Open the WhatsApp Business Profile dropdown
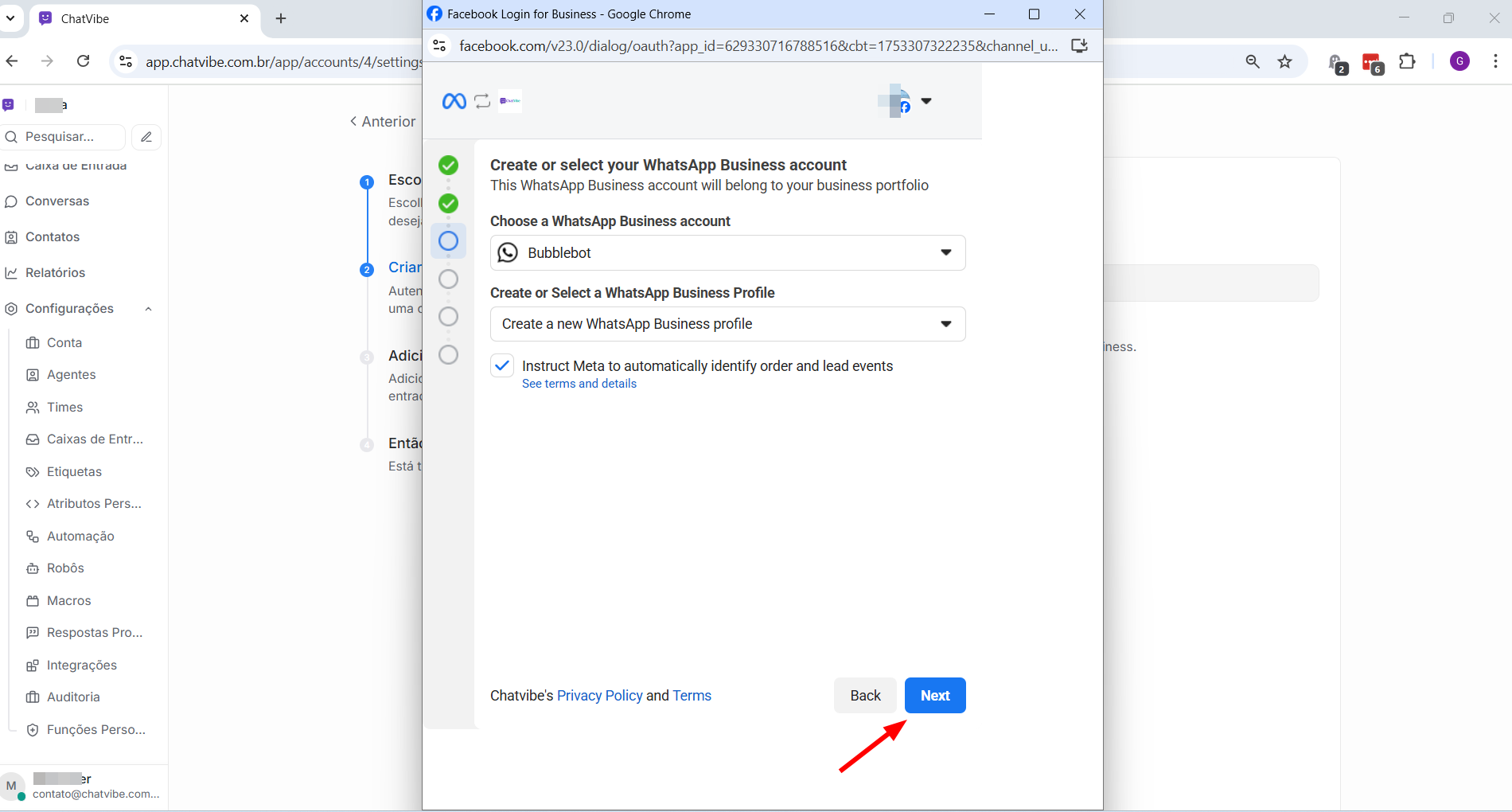 tap(727, 324)
